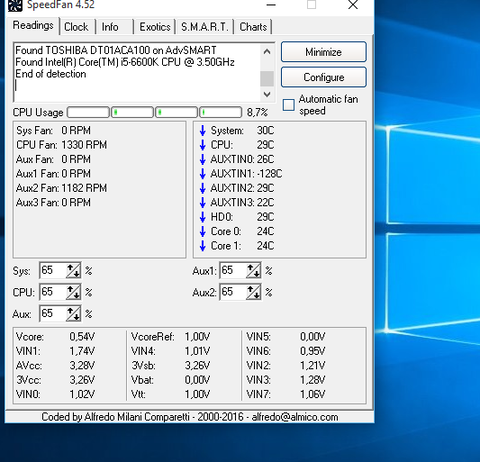
Task: Click the VIN3 1,28V reading
Action: pyautogui.click(x=286, y=380)
